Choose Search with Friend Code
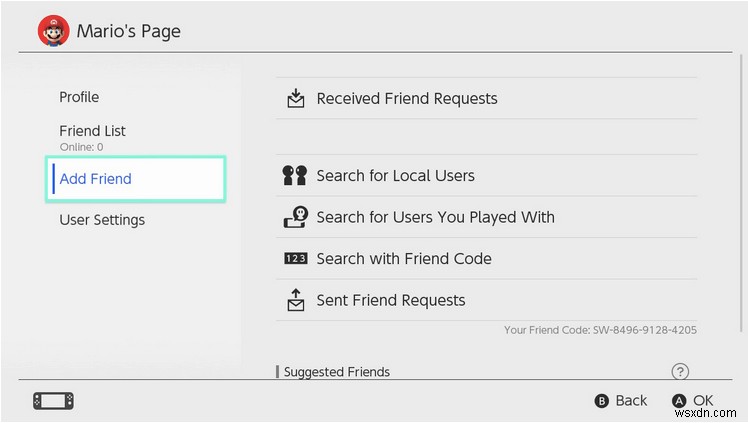748x423 pixels. [404, 259]
